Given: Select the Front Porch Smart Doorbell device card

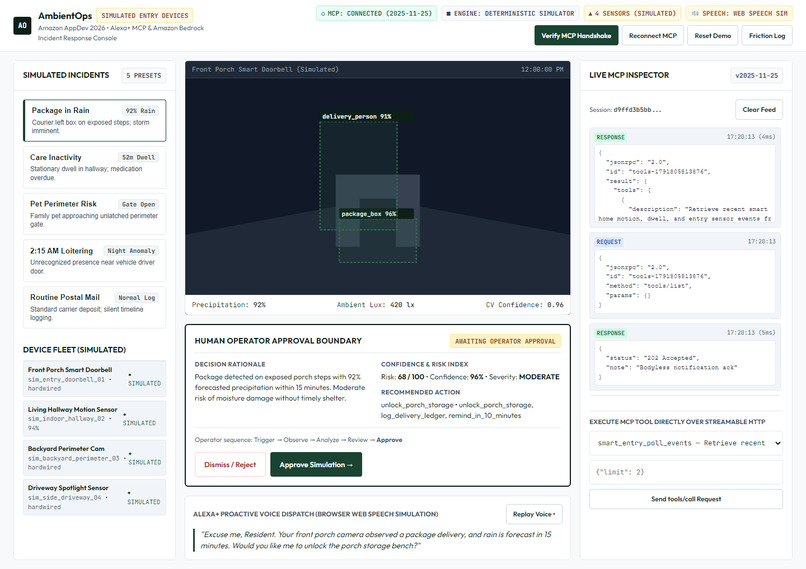Looking at the screenshot, I should (95, 378).
